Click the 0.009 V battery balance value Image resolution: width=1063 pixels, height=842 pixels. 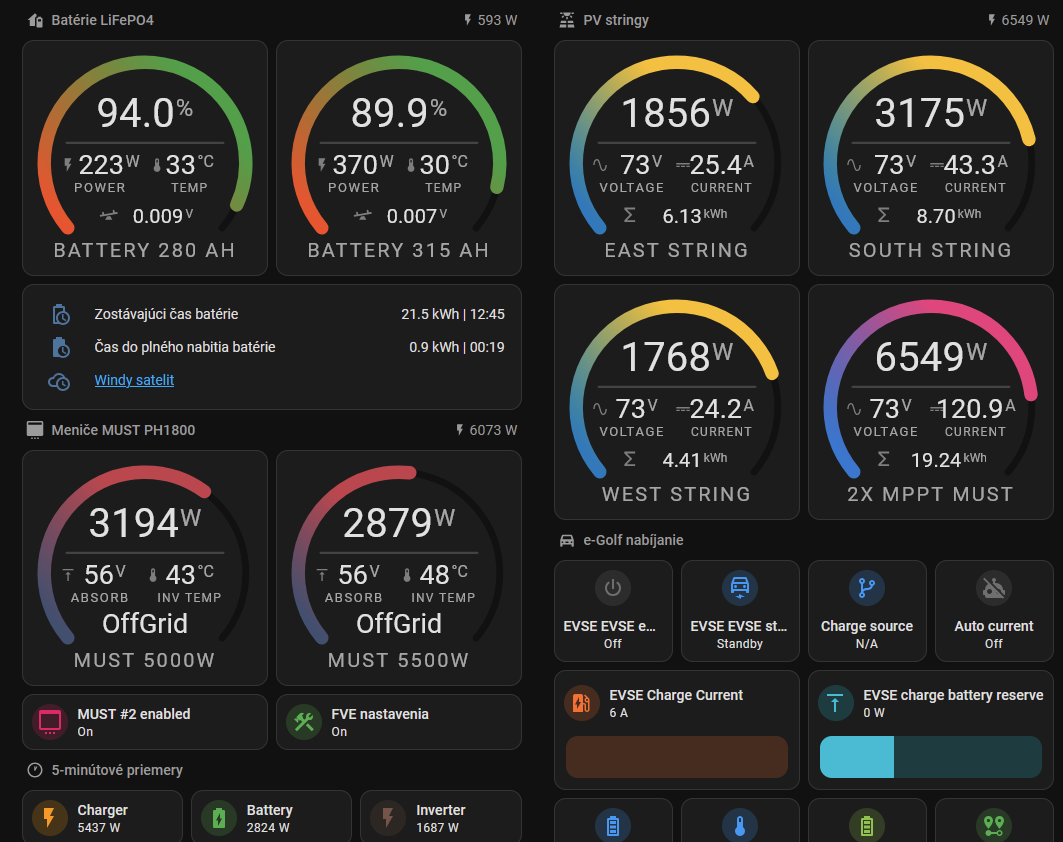coord(163,216)
